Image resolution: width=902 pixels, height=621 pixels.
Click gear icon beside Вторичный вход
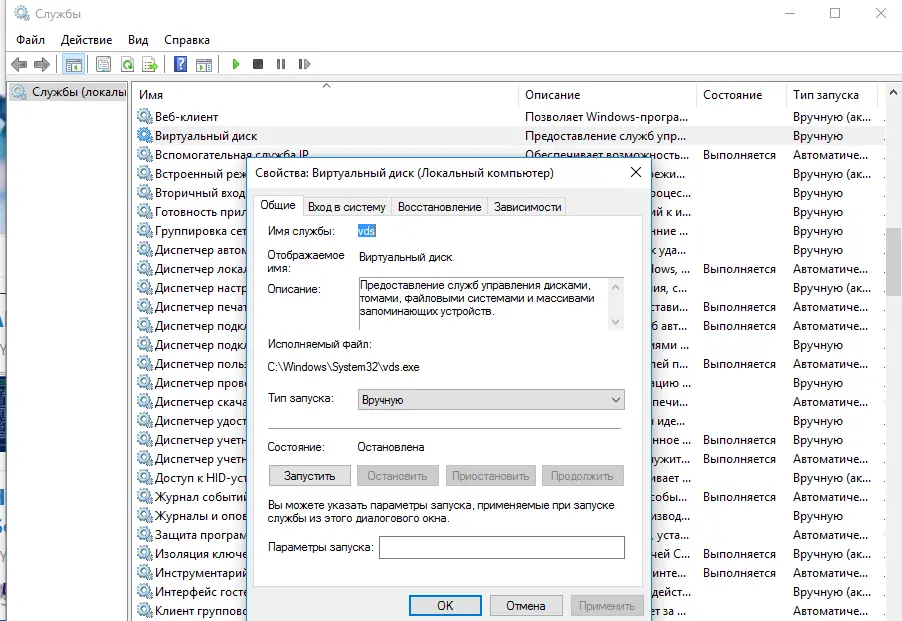144,193
